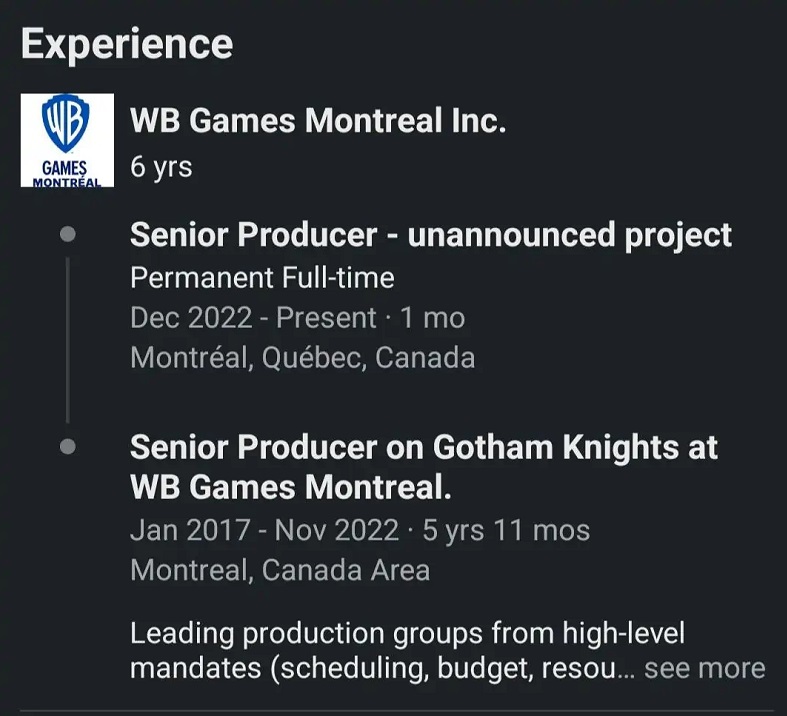
Task: Open the WB Games Montreal Inc. company name
Action: click(x=318, y=121)
